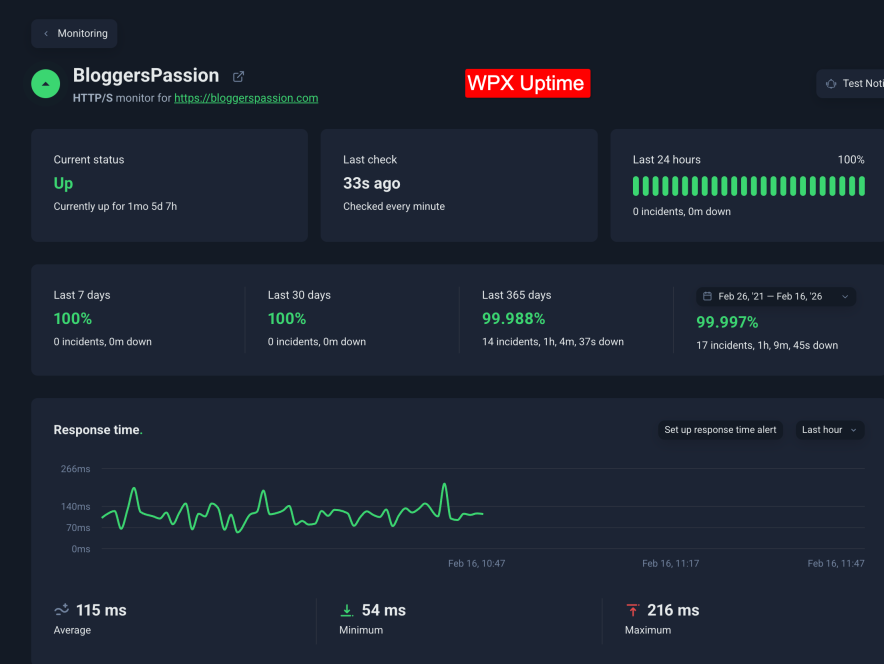Expand the Feb 26, '21 date range dropdown
Viewport: 884px width, 664px height.
[x=845, y=297]
